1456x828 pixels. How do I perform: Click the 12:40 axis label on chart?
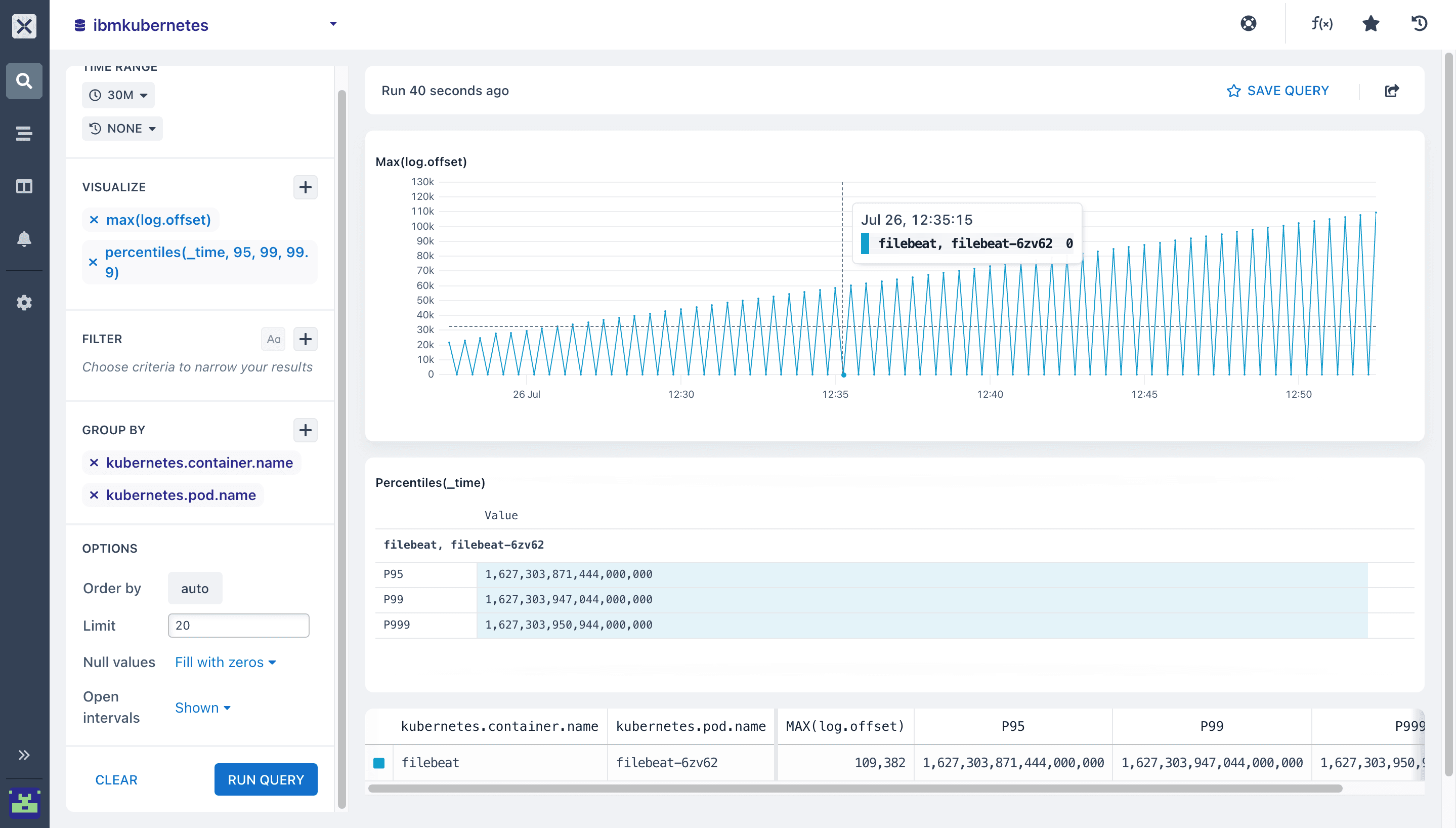coord(990,394)
